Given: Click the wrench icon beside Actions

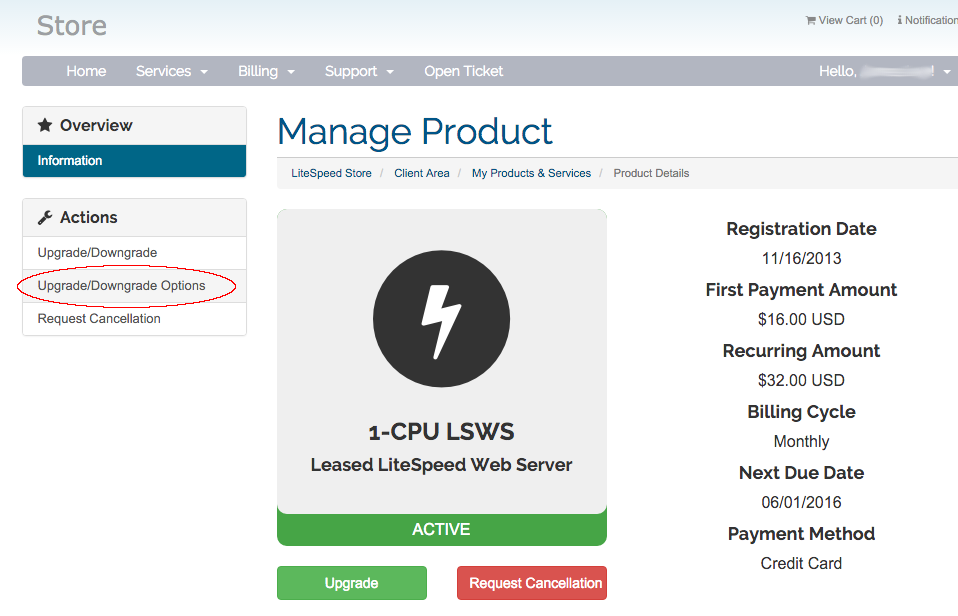Looking at the screenshot, I should [45, 218].
